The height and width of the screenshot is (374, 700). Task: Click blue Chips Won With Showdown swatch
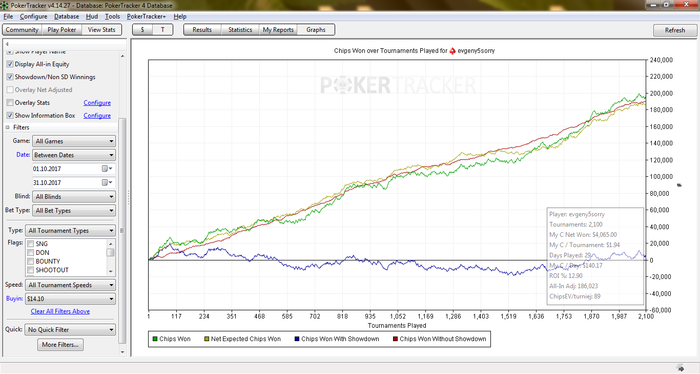(x=297, y=339)
